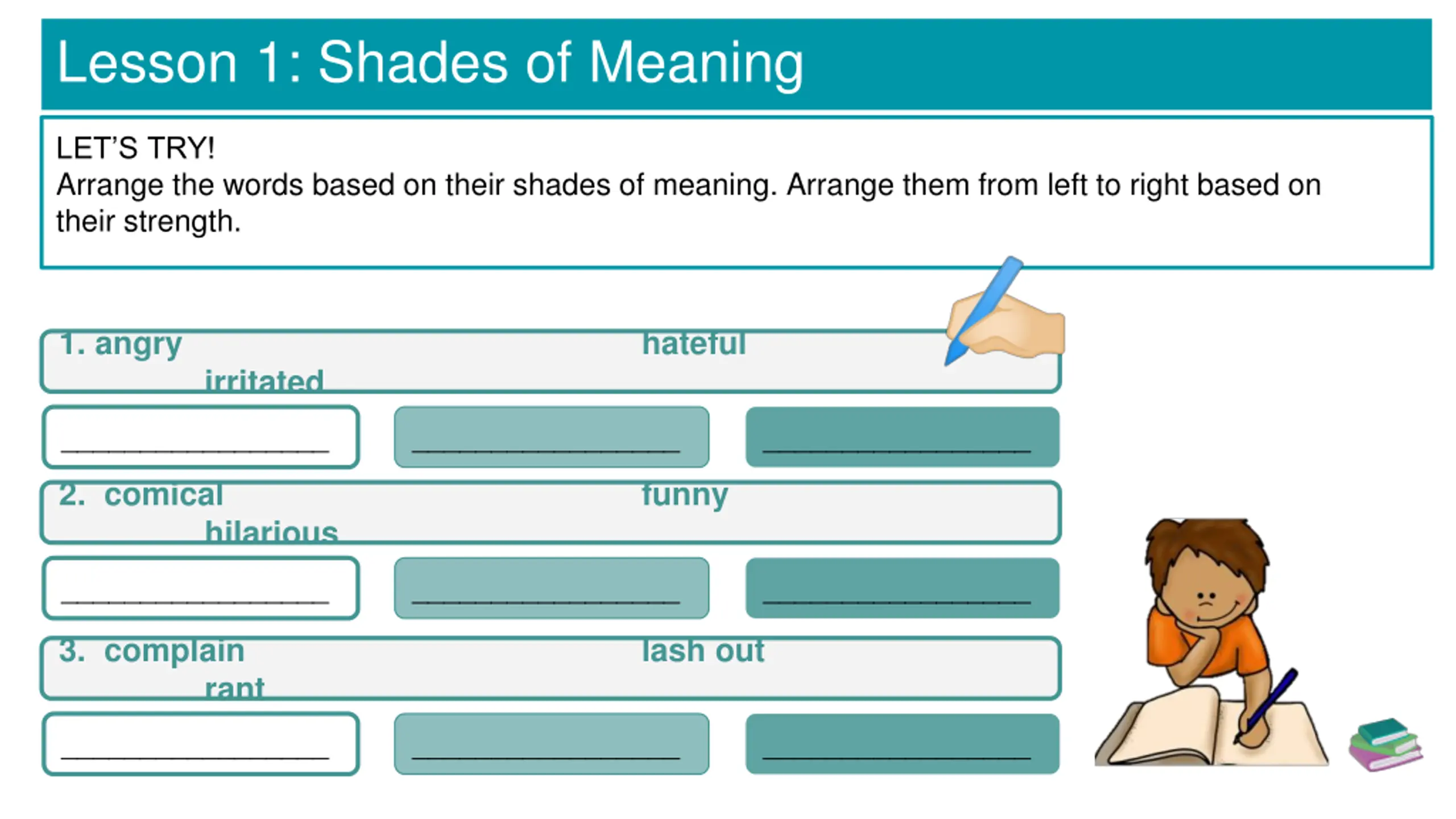Click the boy writing in notebook illustration

tap(1211, 642)
